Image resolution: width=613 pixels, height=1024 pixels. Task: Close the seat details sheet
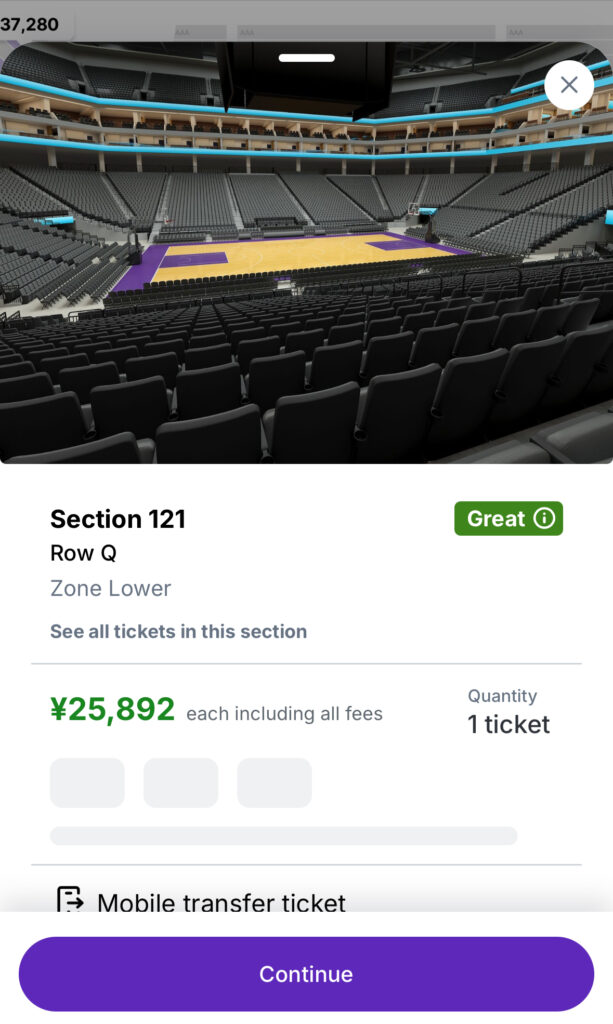pos(569,85)
